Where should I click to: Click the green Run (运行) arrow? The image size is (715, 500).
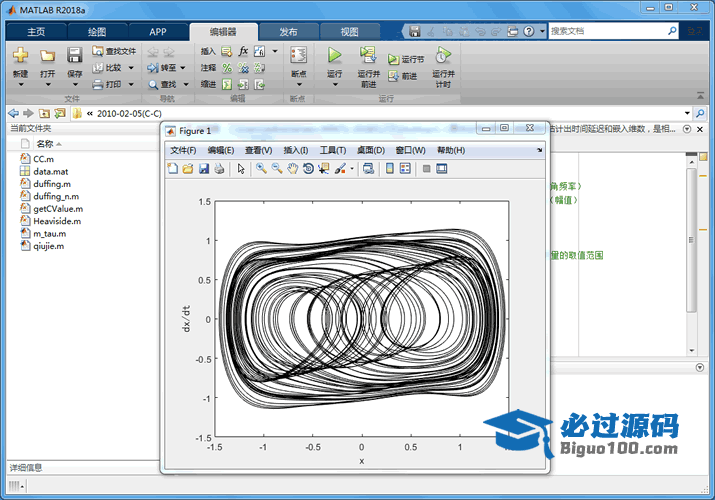pos(335,55)
